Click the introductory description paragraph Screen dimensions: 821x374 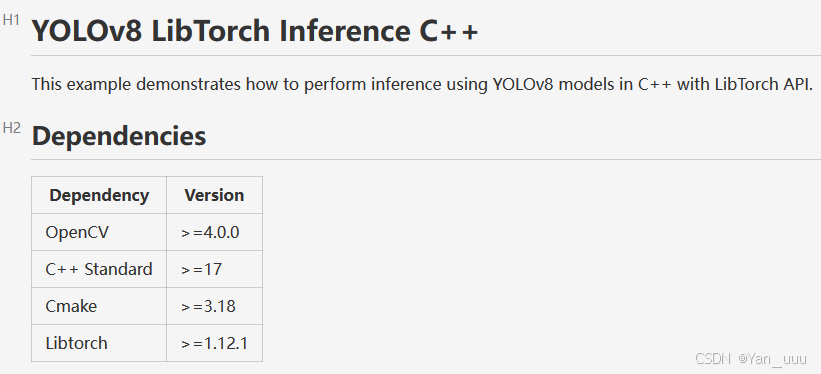pos(422,84)
